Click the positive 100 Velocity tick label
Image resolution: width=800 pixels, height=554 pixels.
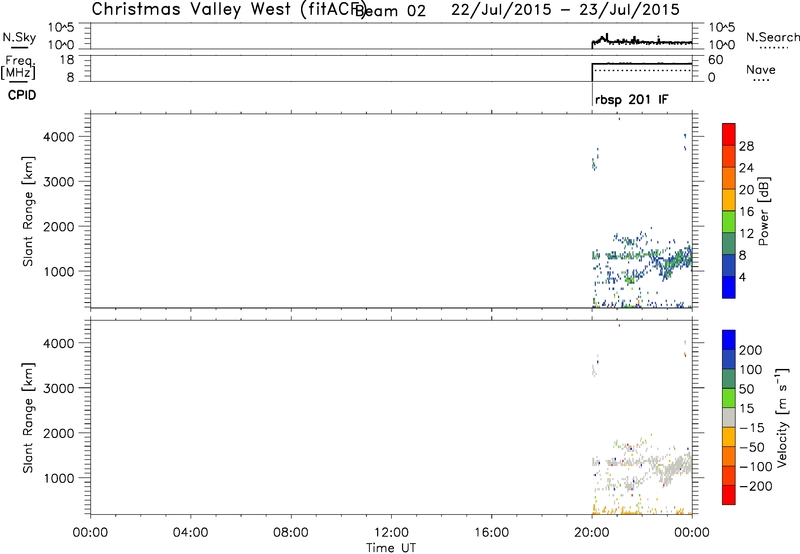click(751, 369)
